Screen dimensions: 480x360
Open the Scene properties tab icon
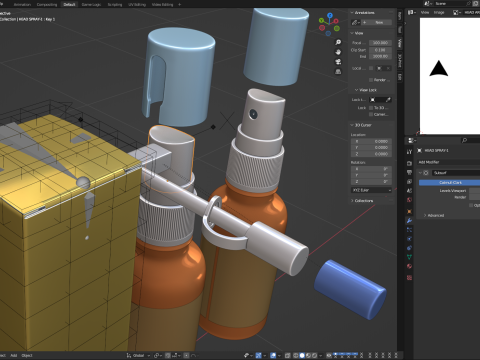(409, 191)
